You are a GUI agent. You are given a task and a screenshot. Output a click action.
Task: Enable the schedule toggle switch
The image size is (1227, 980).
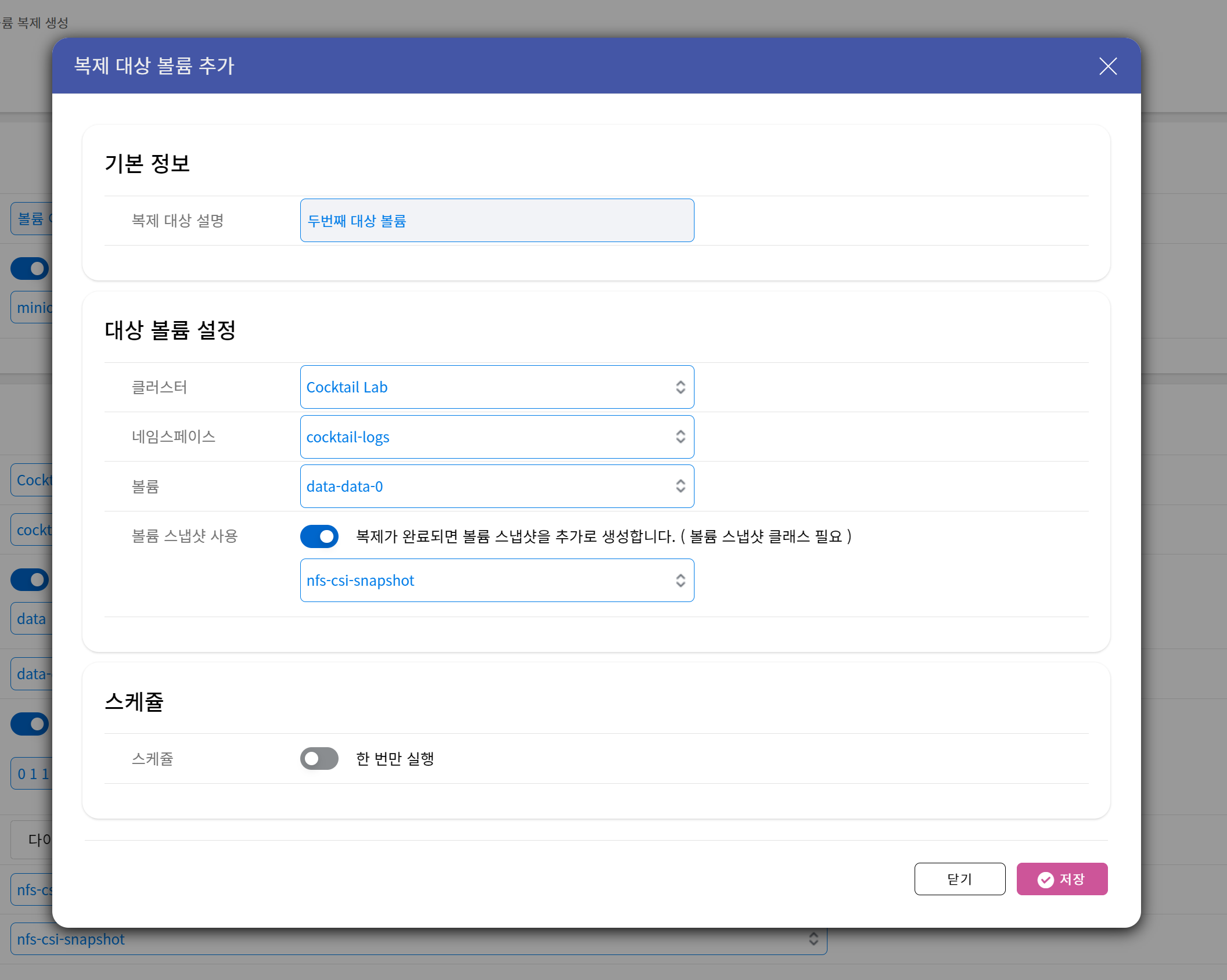tap(319, 758)
